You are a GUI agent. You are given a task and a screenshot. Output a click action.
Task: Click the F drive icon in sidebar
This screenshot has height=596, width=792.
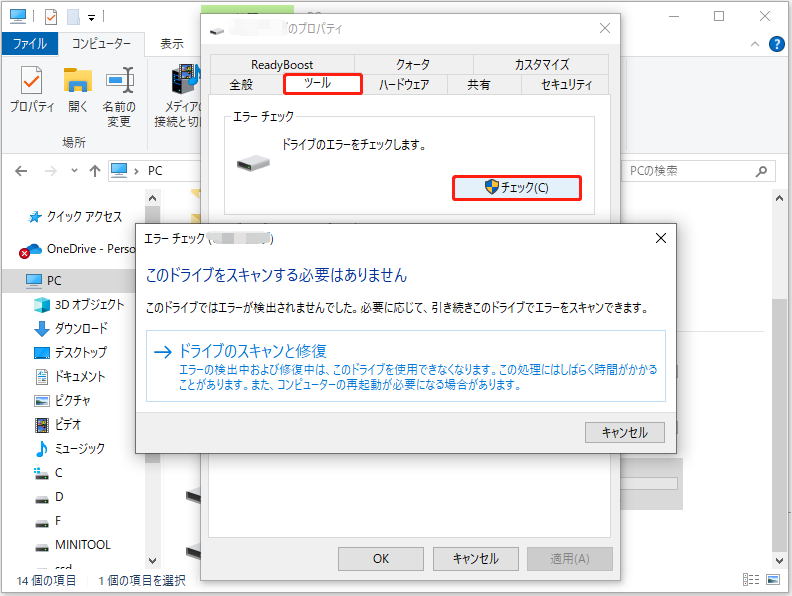point(41,523)
